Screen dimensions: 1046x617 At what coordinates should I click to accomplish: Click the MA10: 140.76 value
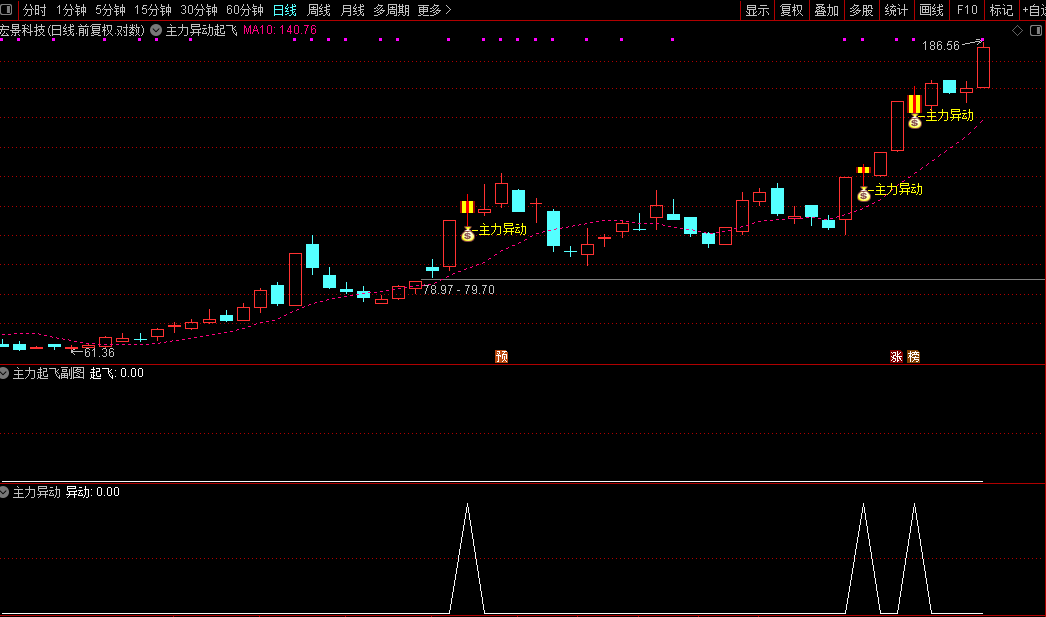(x=280, y=30)
